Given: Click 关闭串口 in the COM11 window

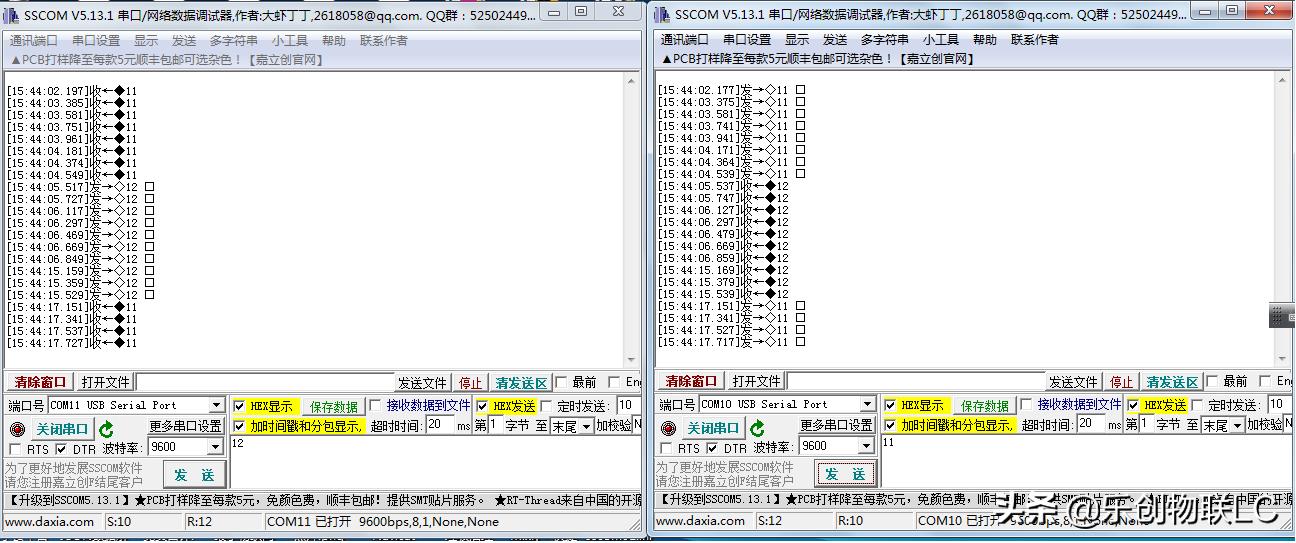Looking at the screenshot, I should (x=62, y=430).
